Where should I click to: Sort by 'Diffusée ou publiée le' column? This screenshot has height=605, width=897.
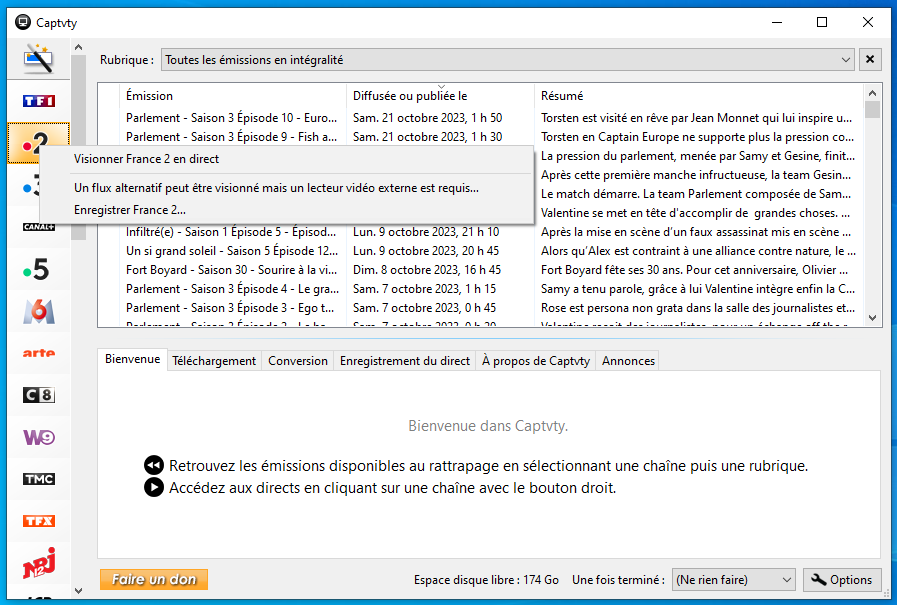(440, 96)
